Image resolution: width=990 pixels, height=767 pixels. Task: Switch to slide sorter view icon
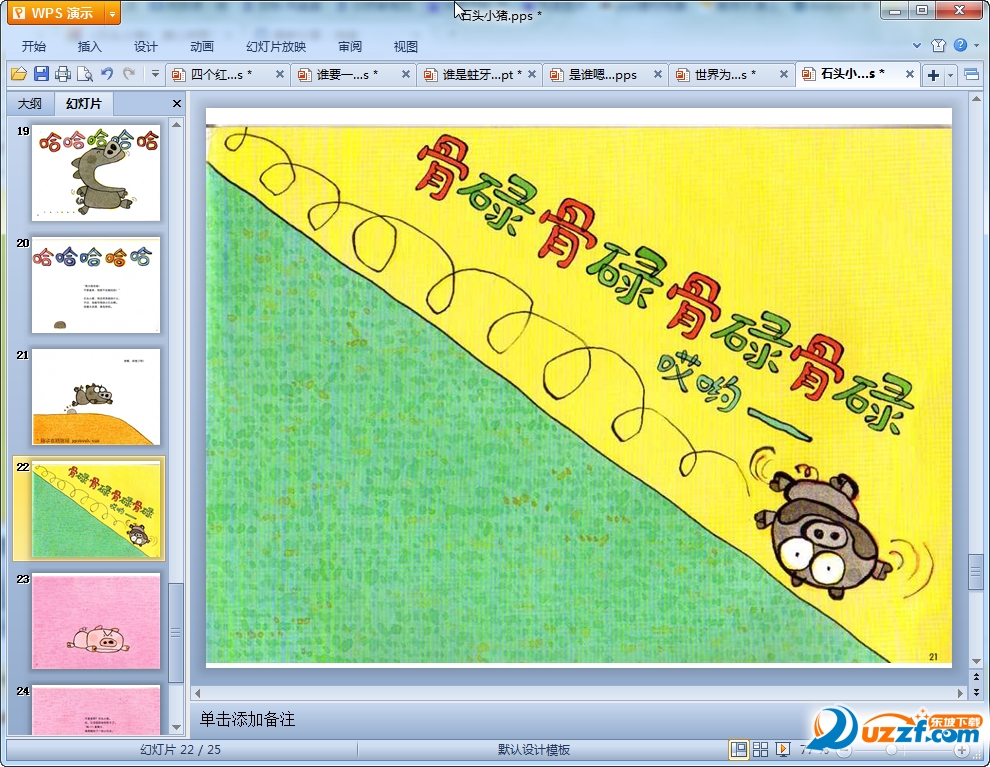pyautogui.click(x=760, y=750)
